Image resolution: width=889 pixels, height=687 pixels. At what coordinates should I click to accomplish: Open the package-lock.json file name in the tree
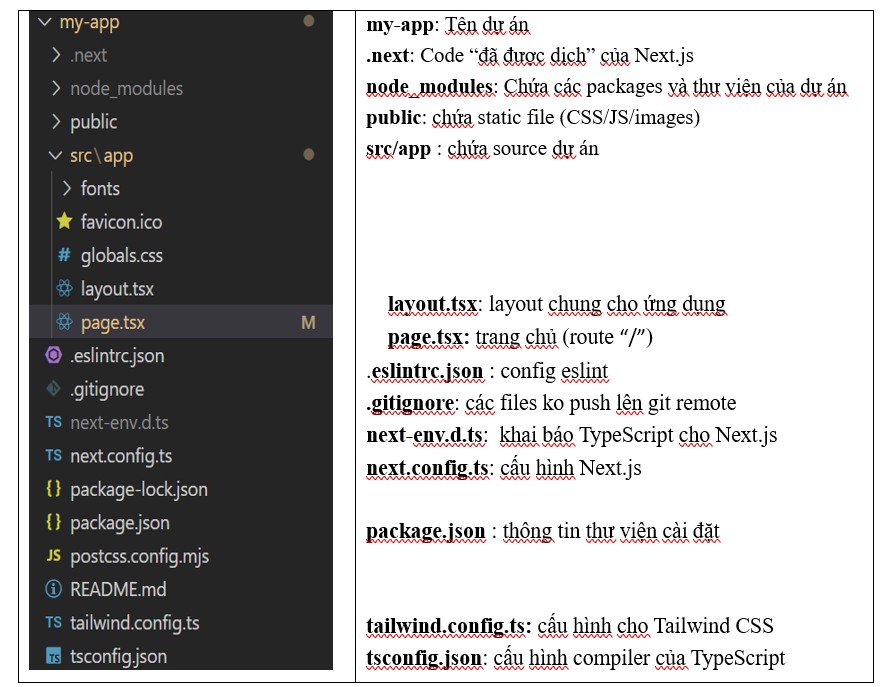[139, 490]
